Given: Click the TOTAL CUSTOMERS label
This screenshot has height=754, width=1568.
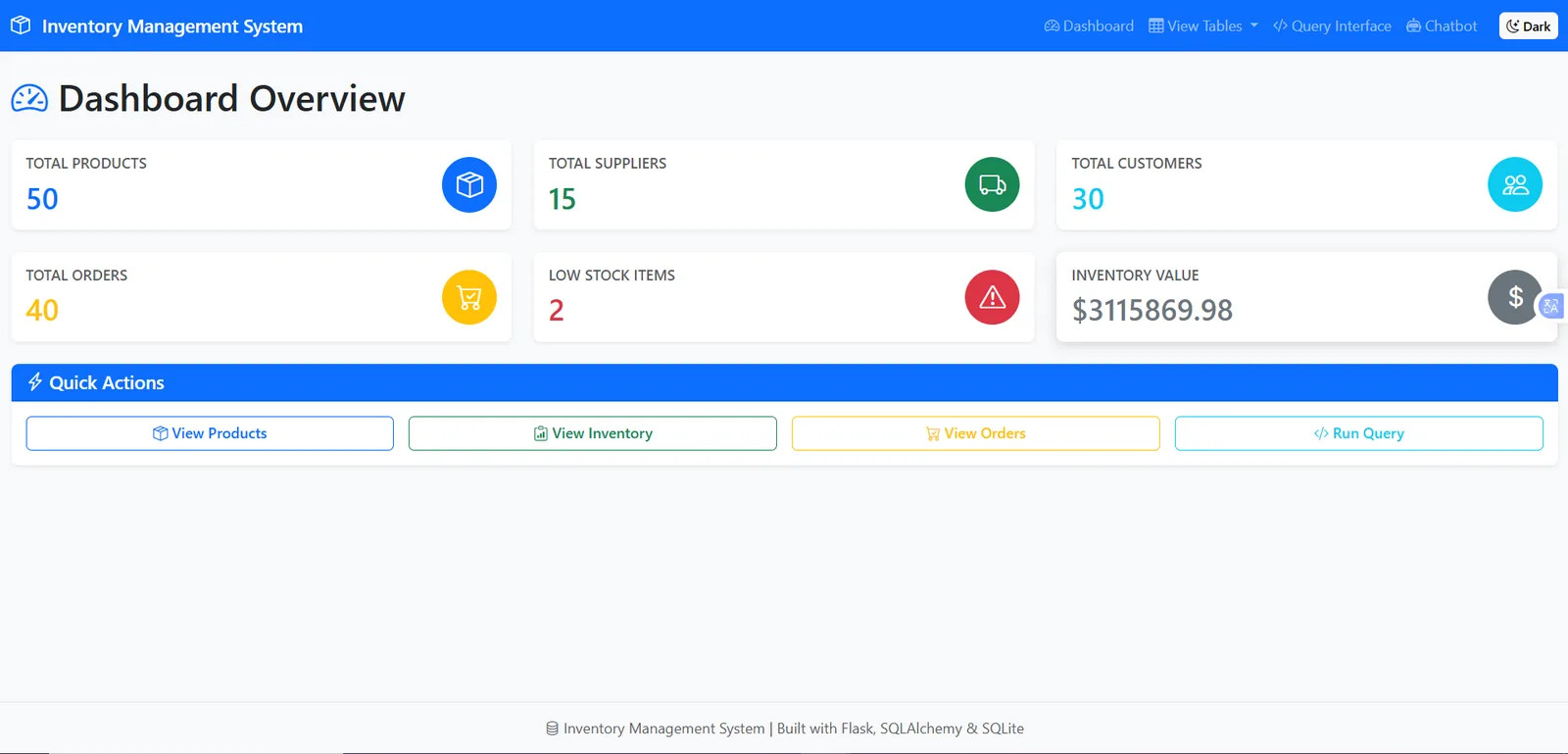Looking at the screenshot, I should coord(1137,164).
